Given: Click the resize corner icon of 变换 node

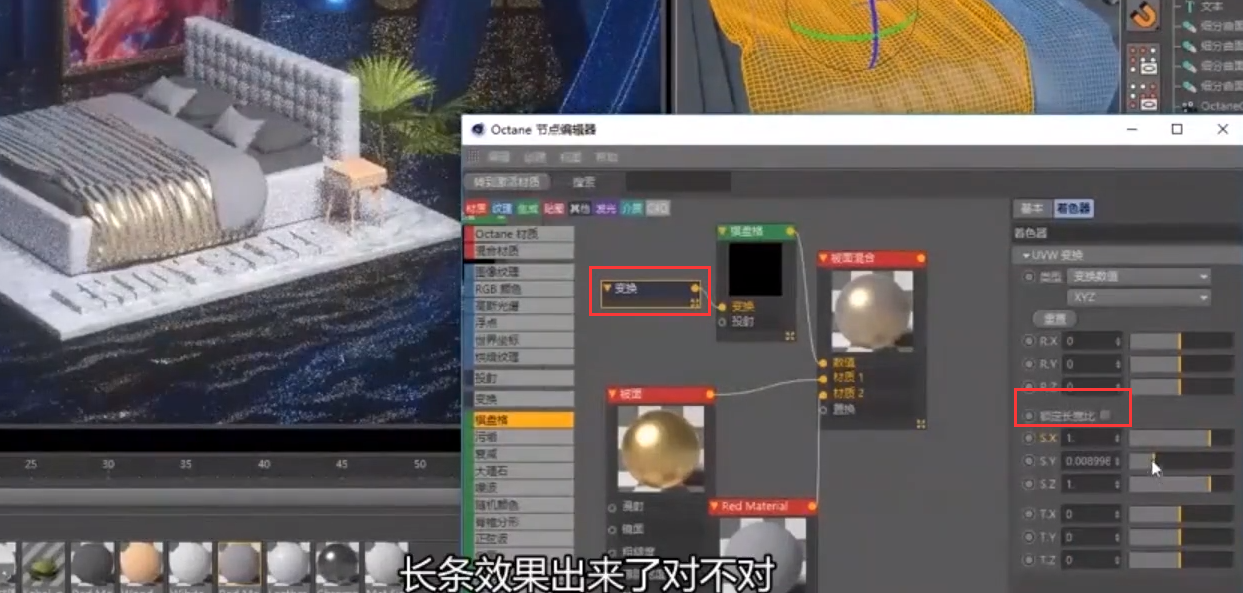Looking at the screenshot, I should click(695, 304).
